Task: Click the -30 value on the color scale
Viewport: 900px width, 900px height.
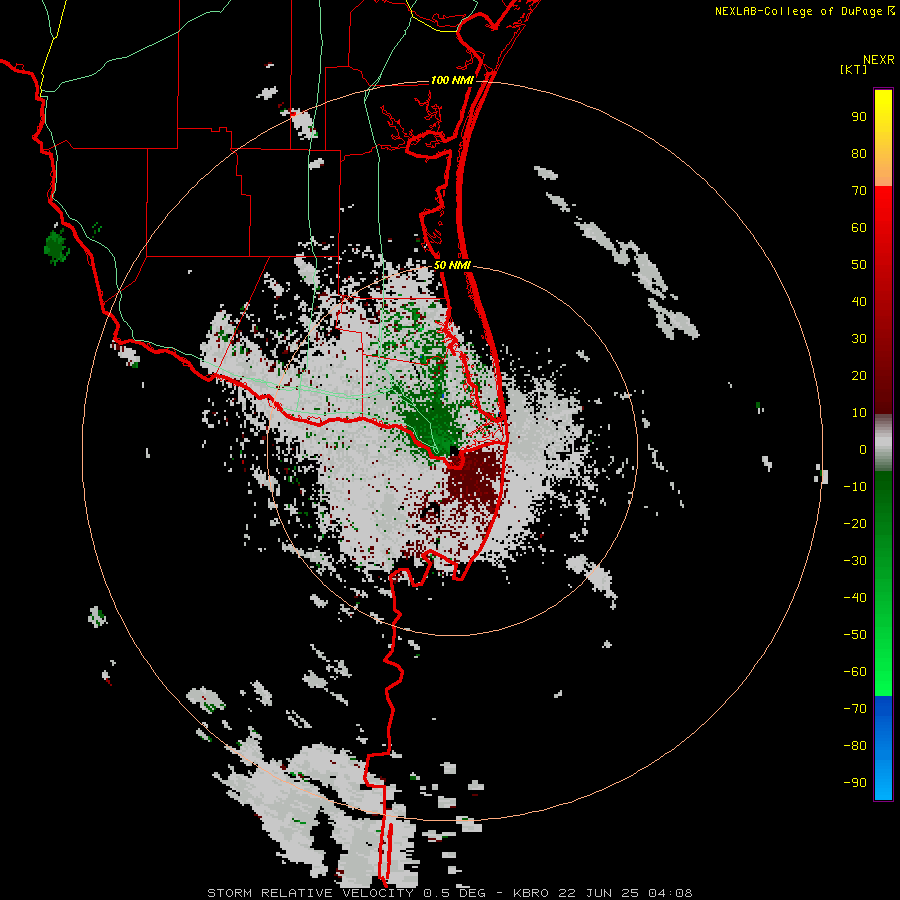Action: (x=855, y=561)
